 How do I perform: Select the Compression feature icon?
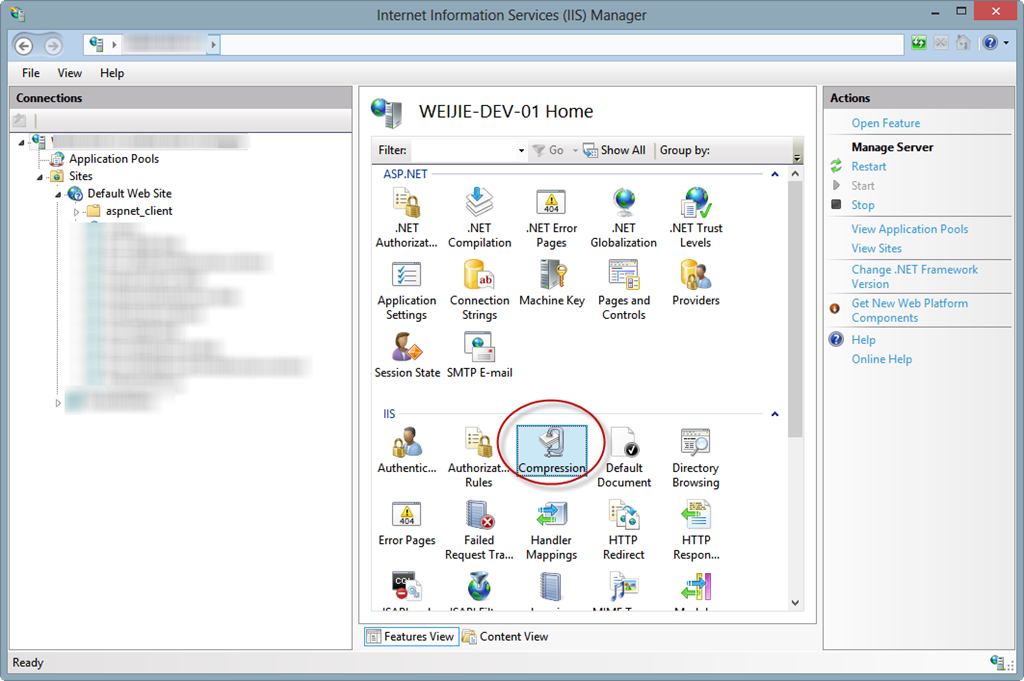[x=551, y=451]
